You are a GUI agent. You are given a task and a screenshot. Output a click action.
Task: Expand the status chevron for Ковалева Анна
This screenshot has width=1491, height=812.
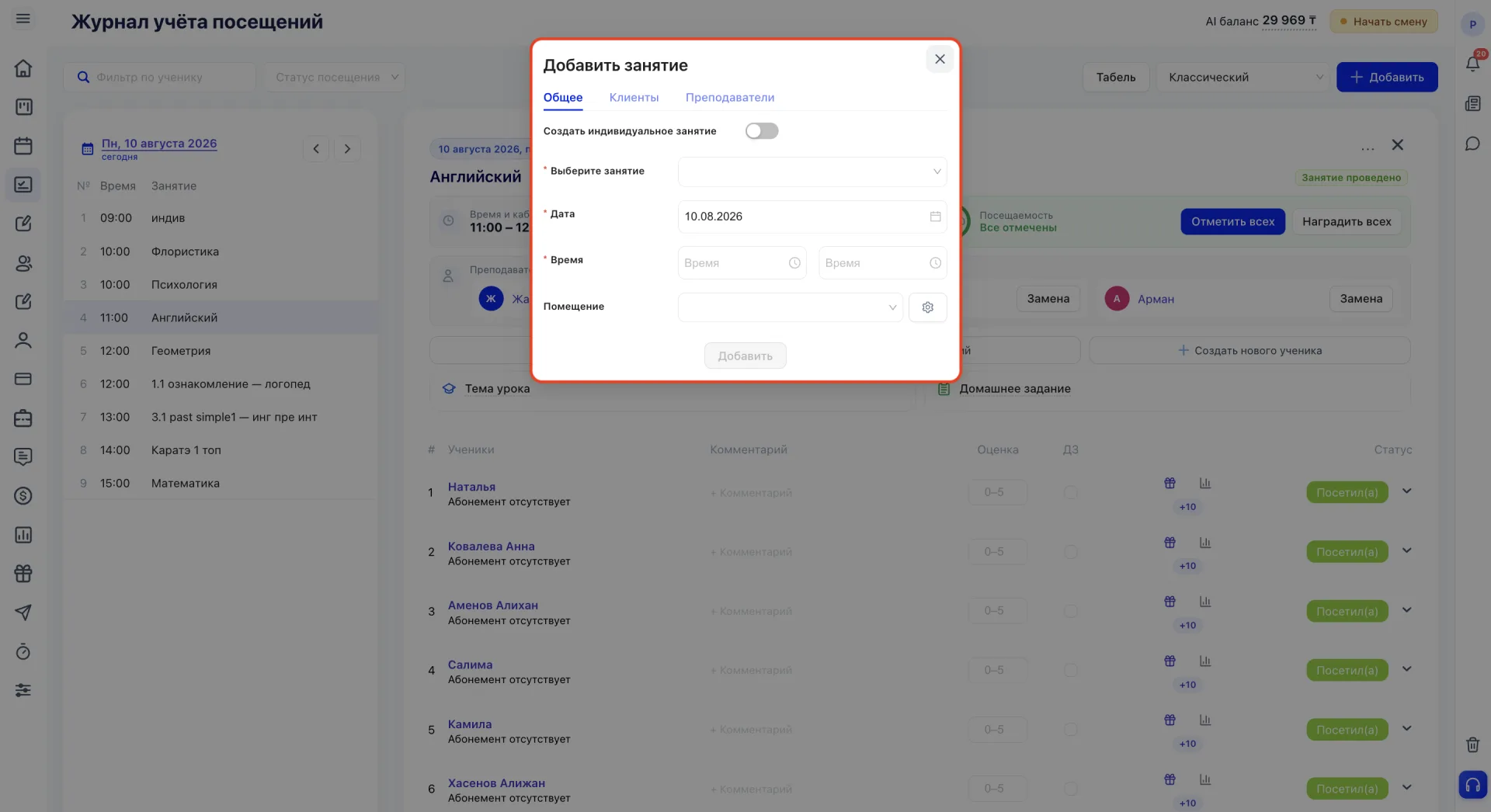coord(1406,550)
